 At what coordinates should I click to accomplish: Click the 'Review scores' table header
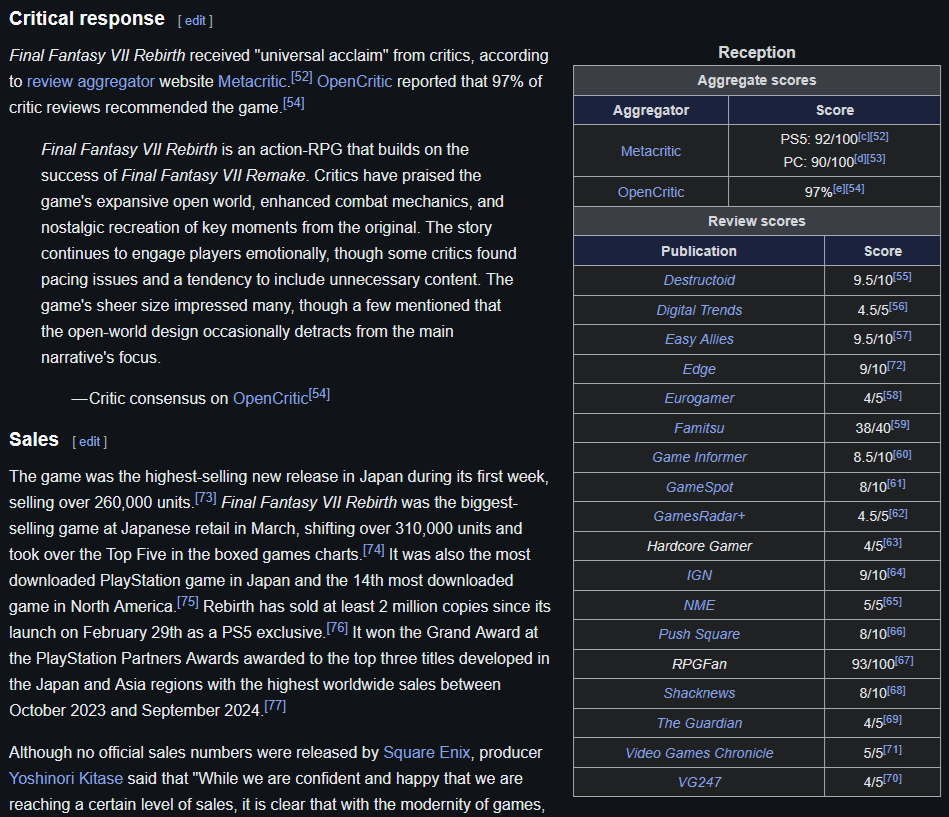coord(757,221)
